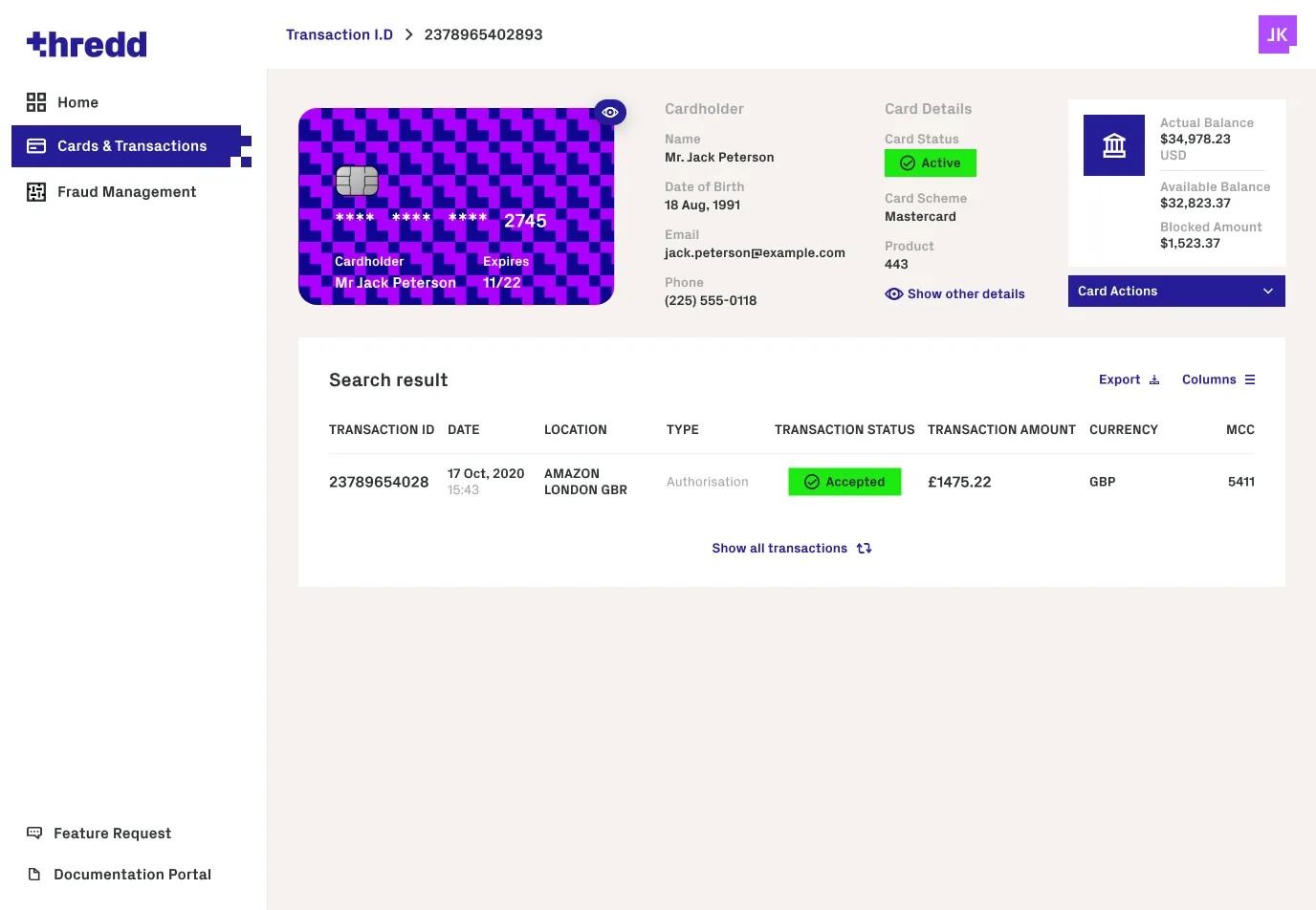Expand the Card Actions dropdown
The image size is (1316, 910).
pyautogui.click(x=1175, y=291)
